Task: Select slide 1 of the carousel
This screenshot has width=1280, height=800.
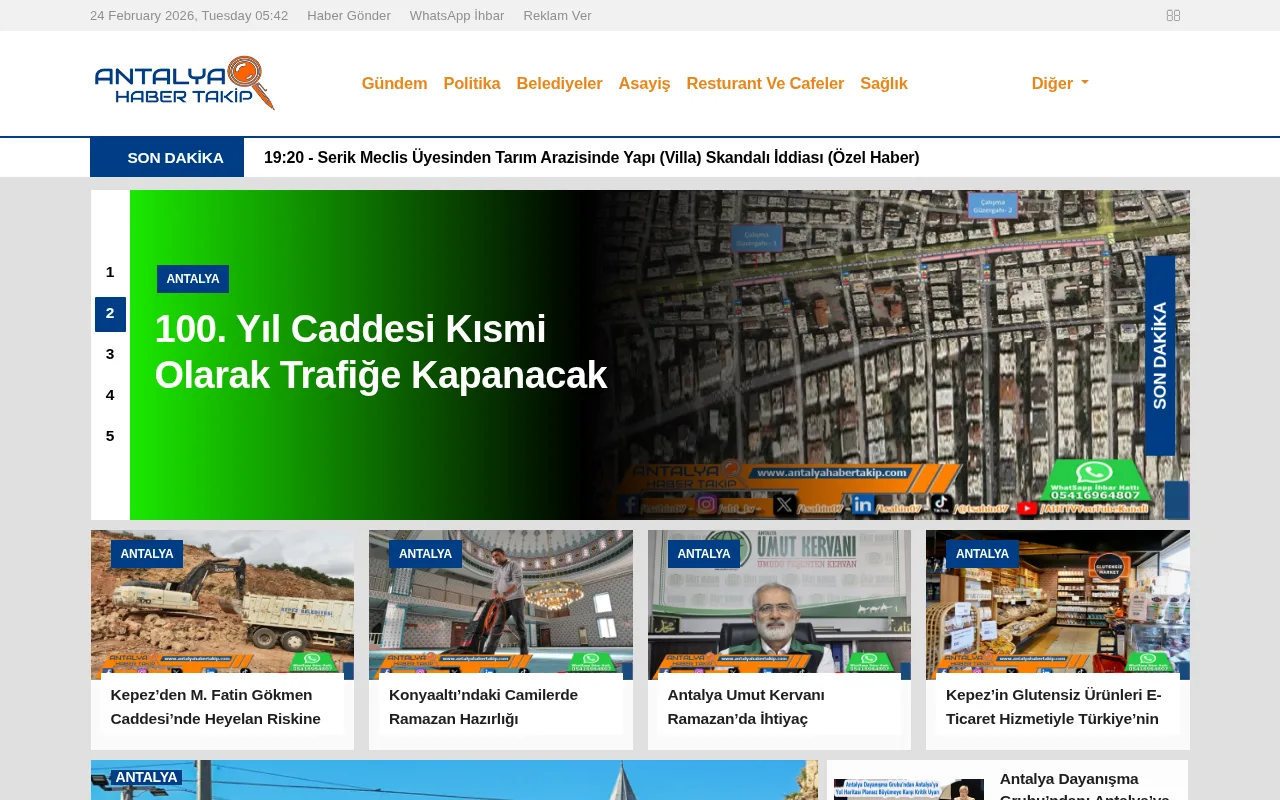Action: pyautogui.click(x=110, y=272)
